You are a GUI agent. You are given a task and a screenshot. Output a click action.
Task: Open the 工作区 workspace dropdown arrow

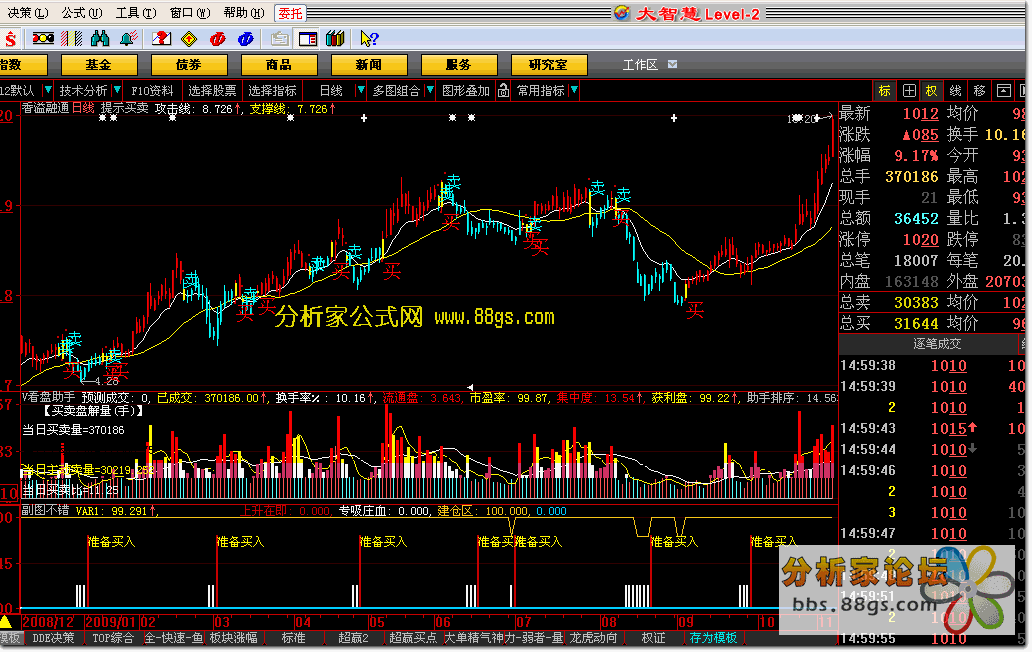click(x=672, y=64)
